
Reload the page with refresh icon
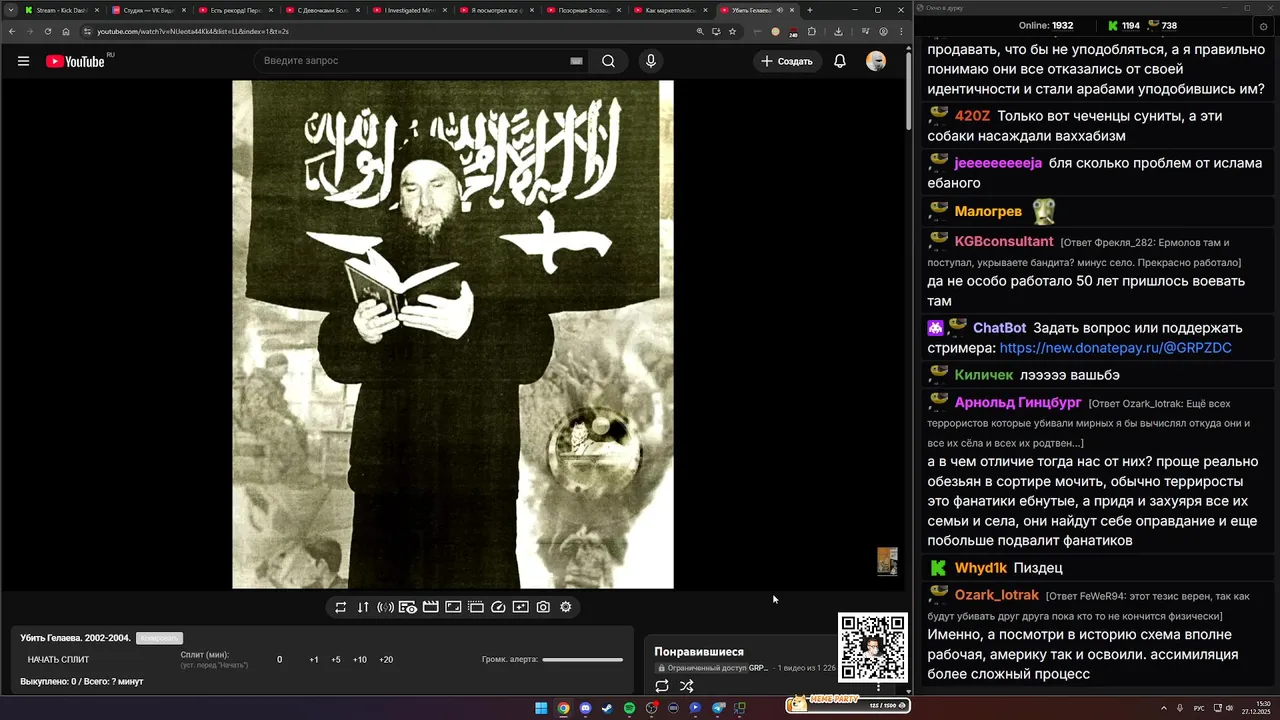pyautogui.click(x=48, y=31)
